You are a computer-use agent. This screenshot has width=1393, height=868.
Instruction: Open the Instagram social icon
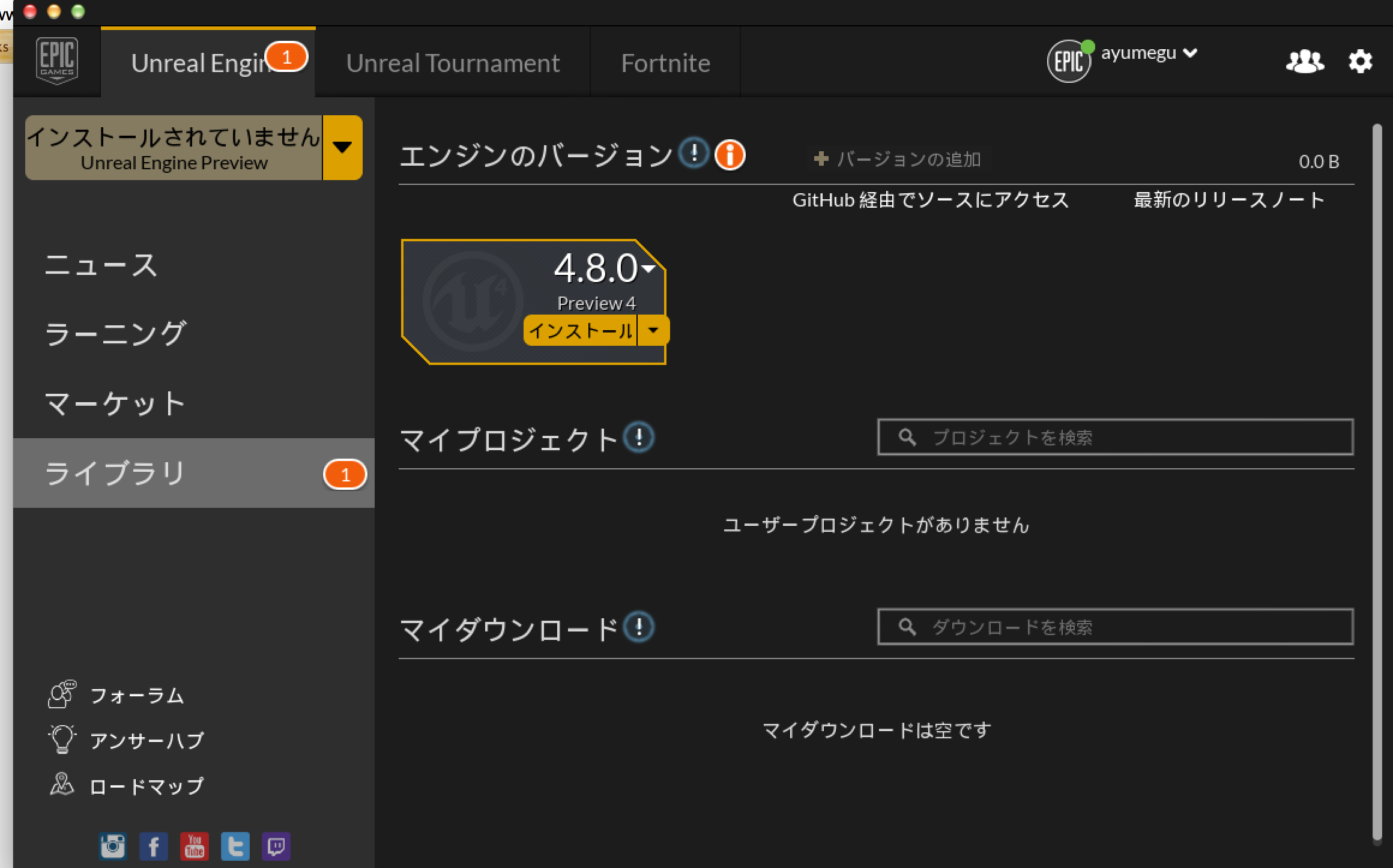click(113, 846)
